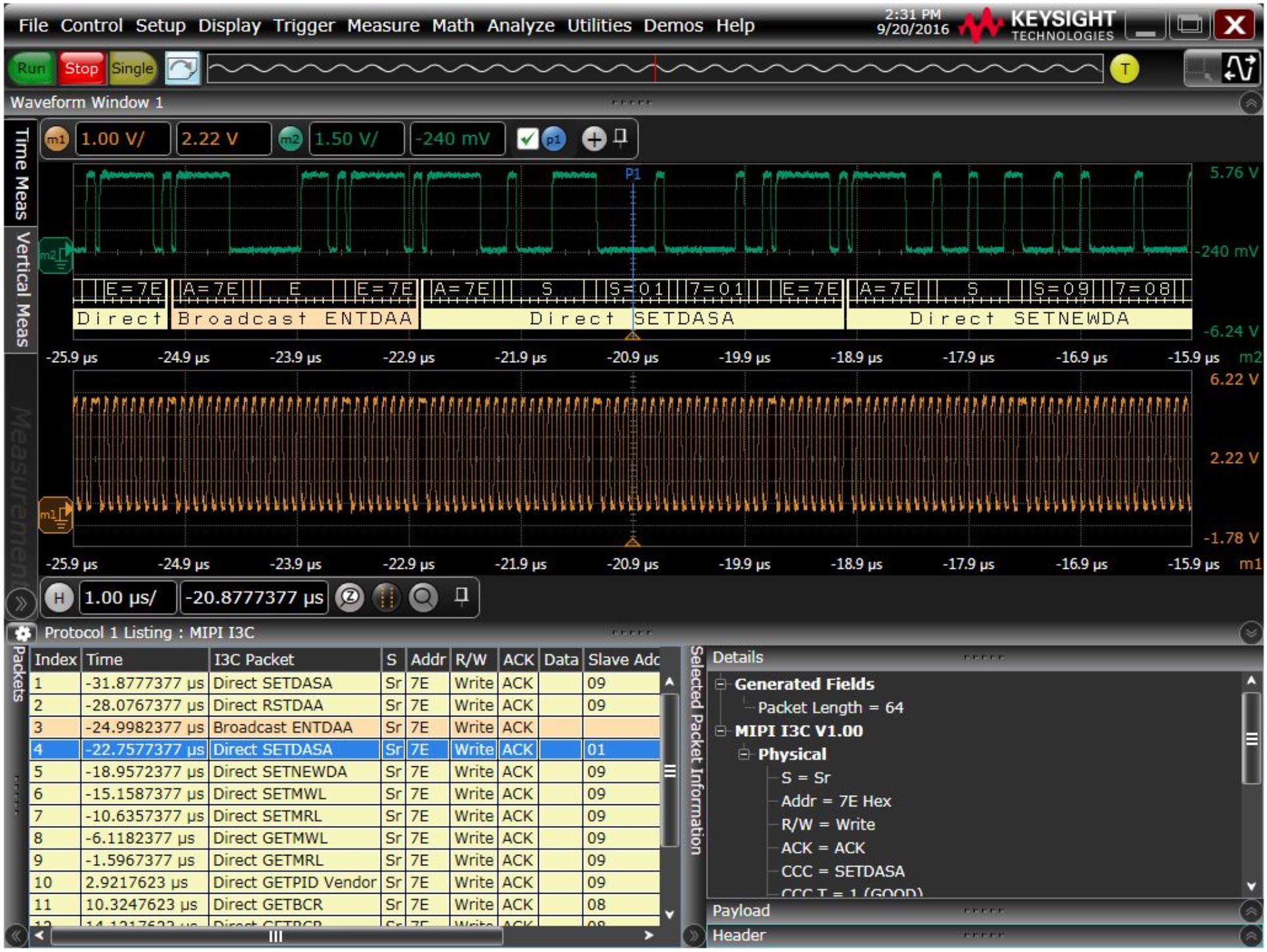Toggle the P1 measurement enable checkbox

[528, 138]
